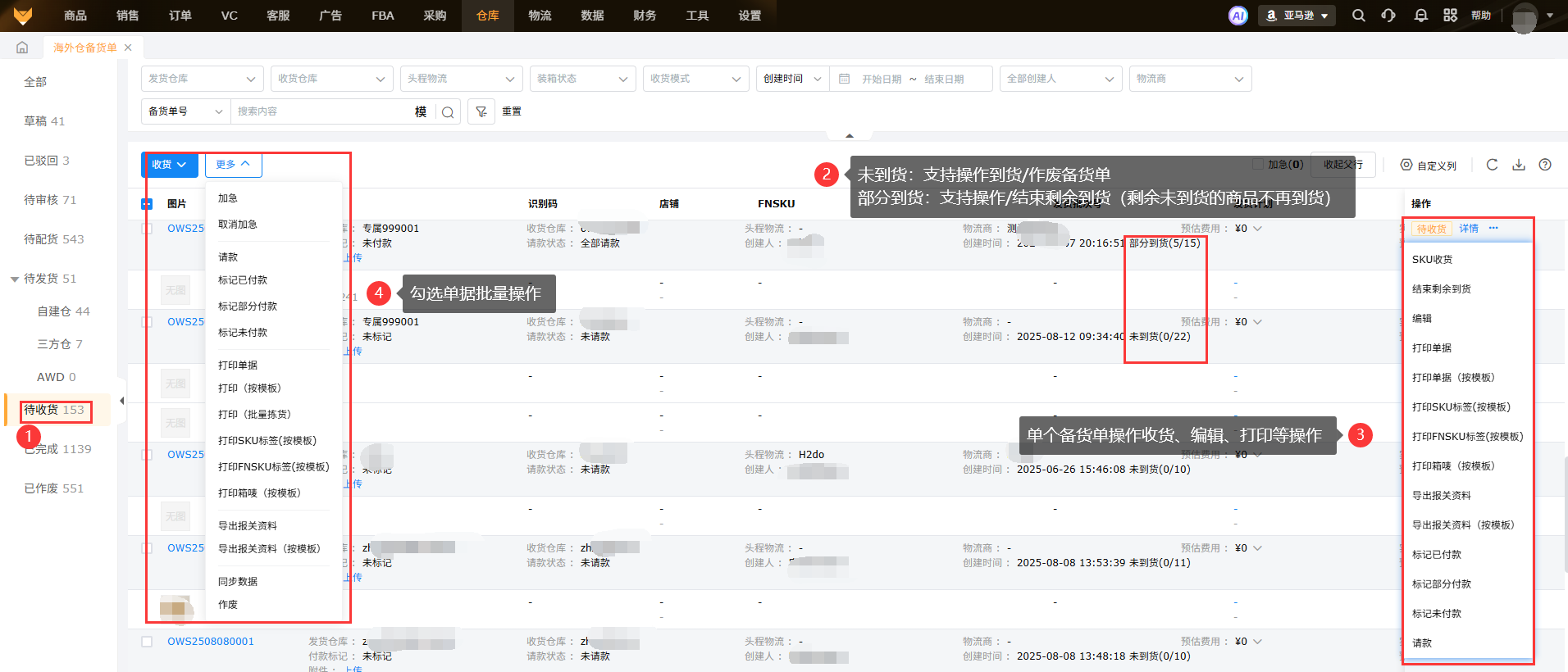Open the 自定义列 column settings
Viewport: 1568px width, 672px height.
1428,166
